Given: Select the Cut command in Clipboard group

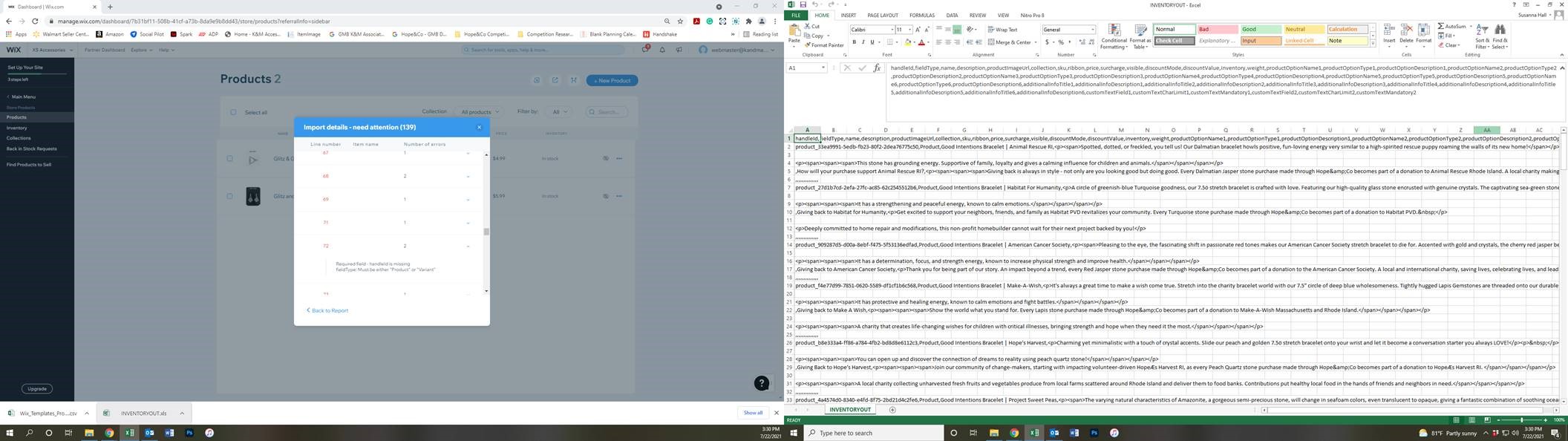Looking at the screenshot, I should 813,27.
